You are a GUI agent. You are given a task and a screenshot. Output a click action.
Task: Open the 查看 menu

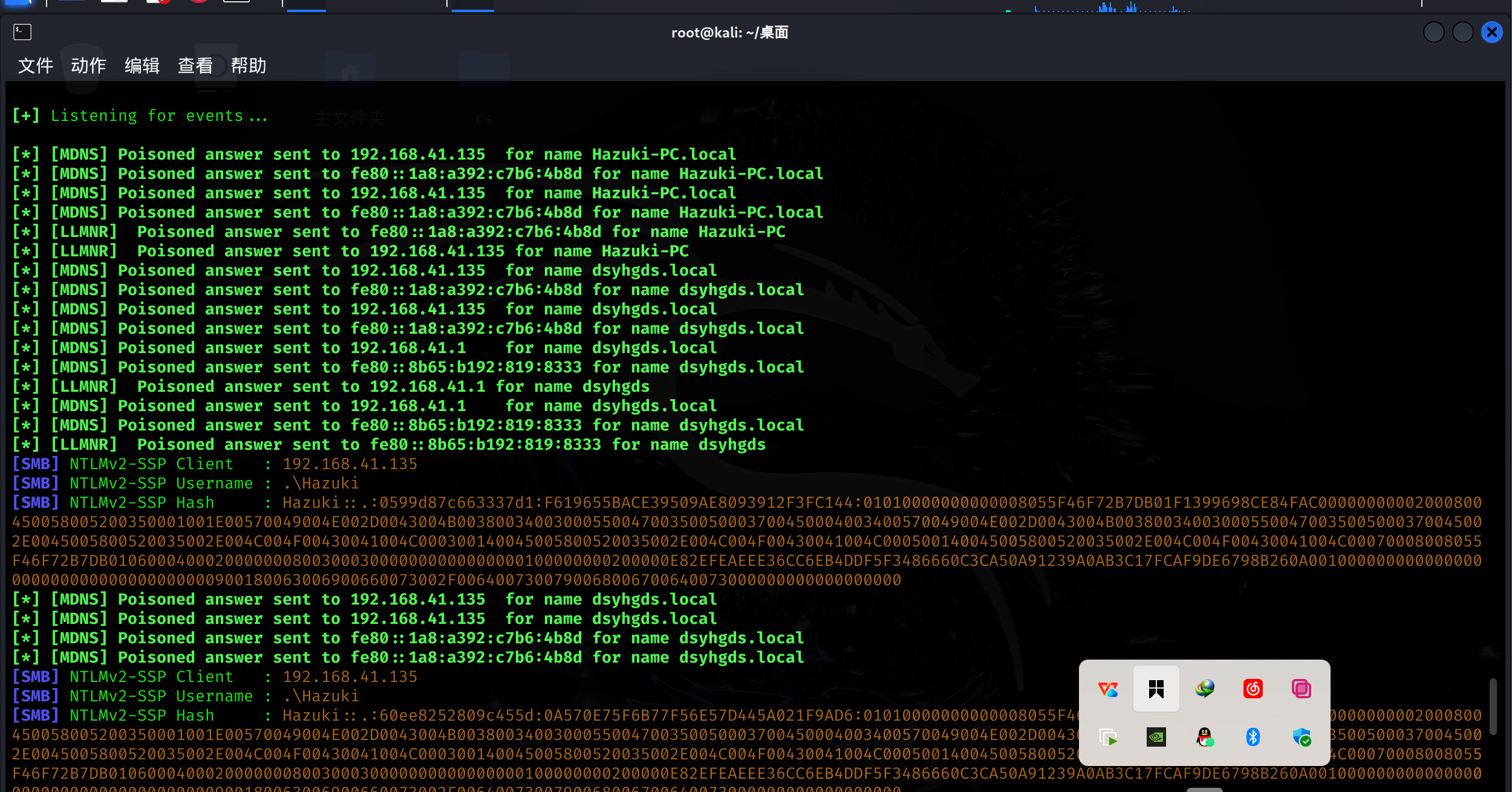click(x=195, y=65)
